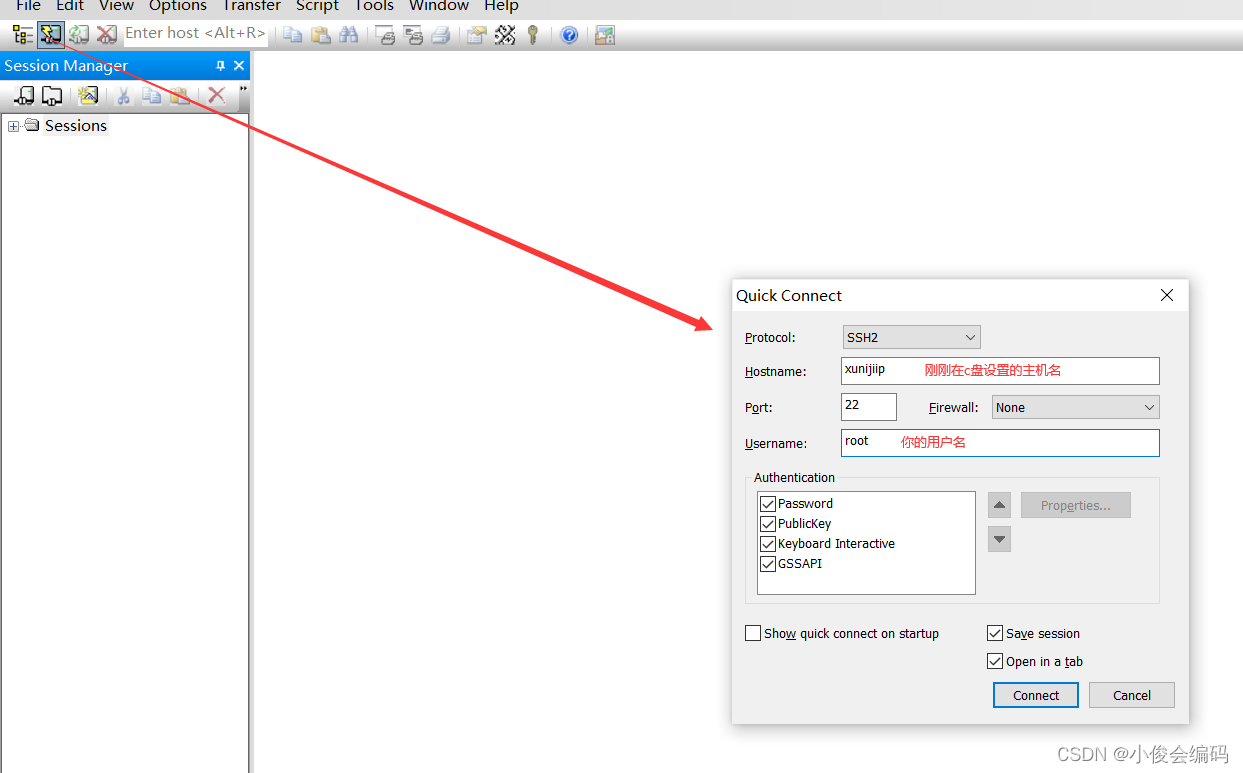Close the Session Manager panel
The height and width of the screenshot is (773, 1243).
click(x=239, y=66)
